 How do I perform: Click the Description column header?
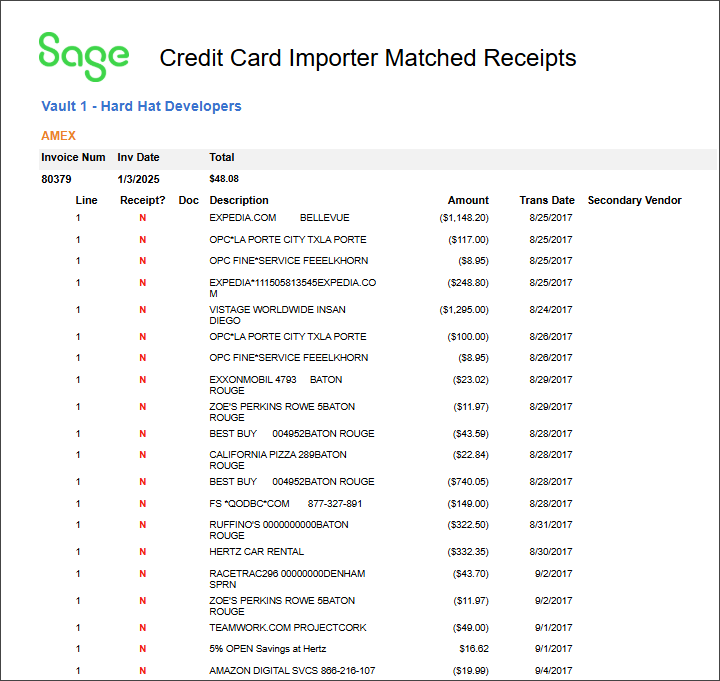click(x=239, y=200)
